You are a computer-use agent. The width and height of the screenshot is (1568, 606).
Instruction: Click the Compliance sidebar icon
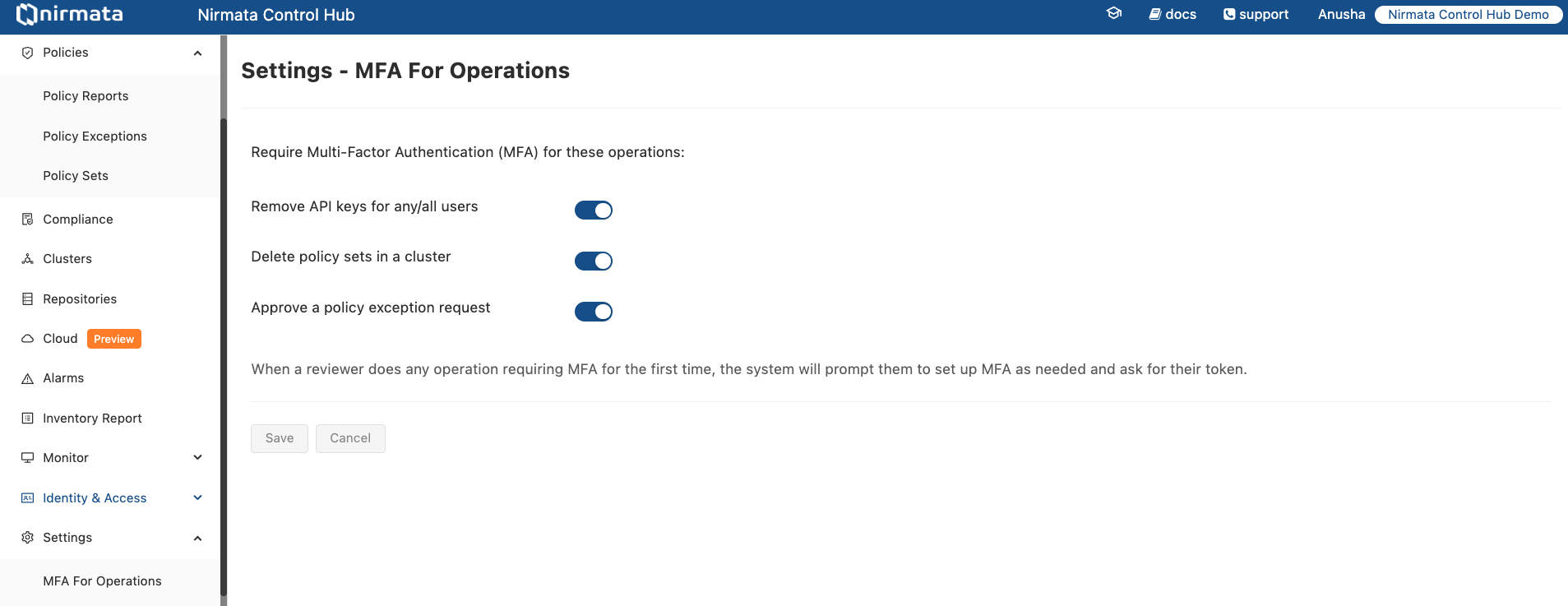(27, 219)
